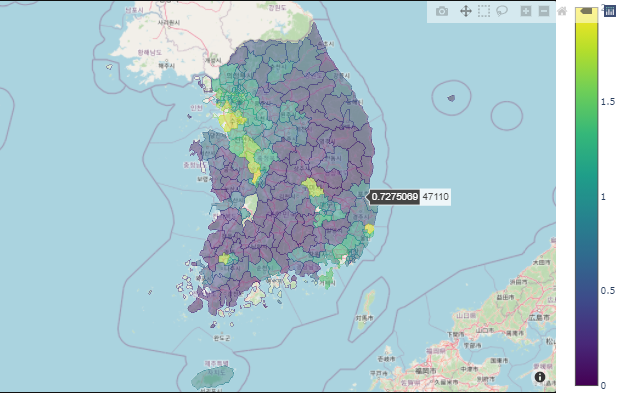Zoom out using the minus modebar button

(544, 11)
